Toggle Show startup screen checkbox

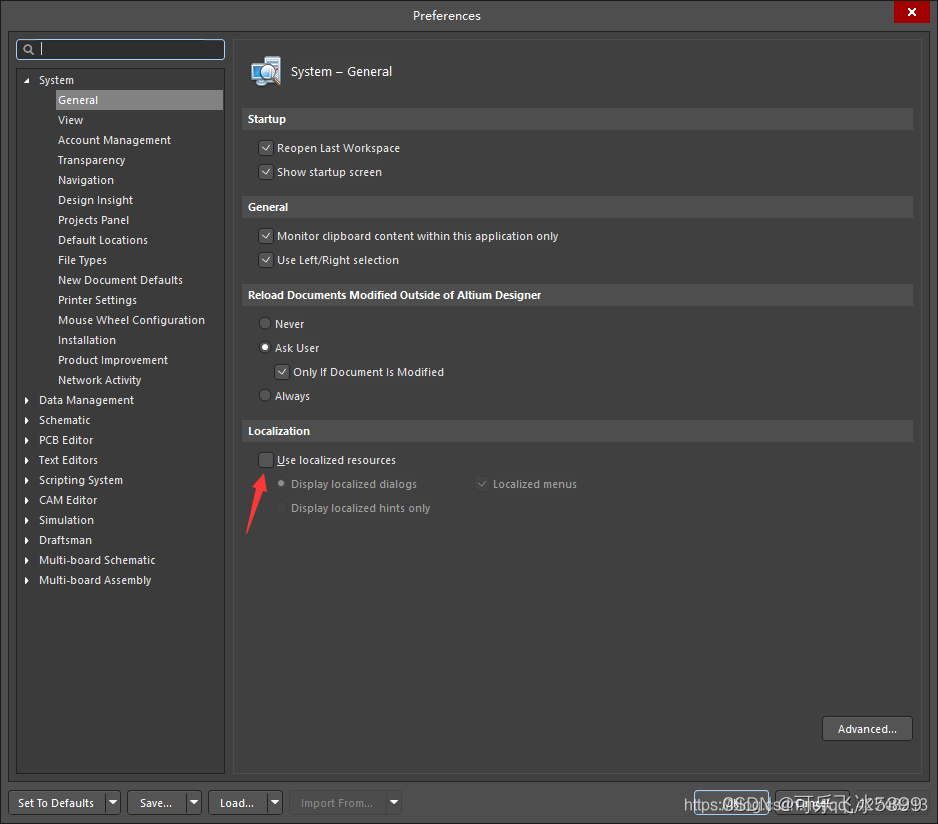click(266, 172)
